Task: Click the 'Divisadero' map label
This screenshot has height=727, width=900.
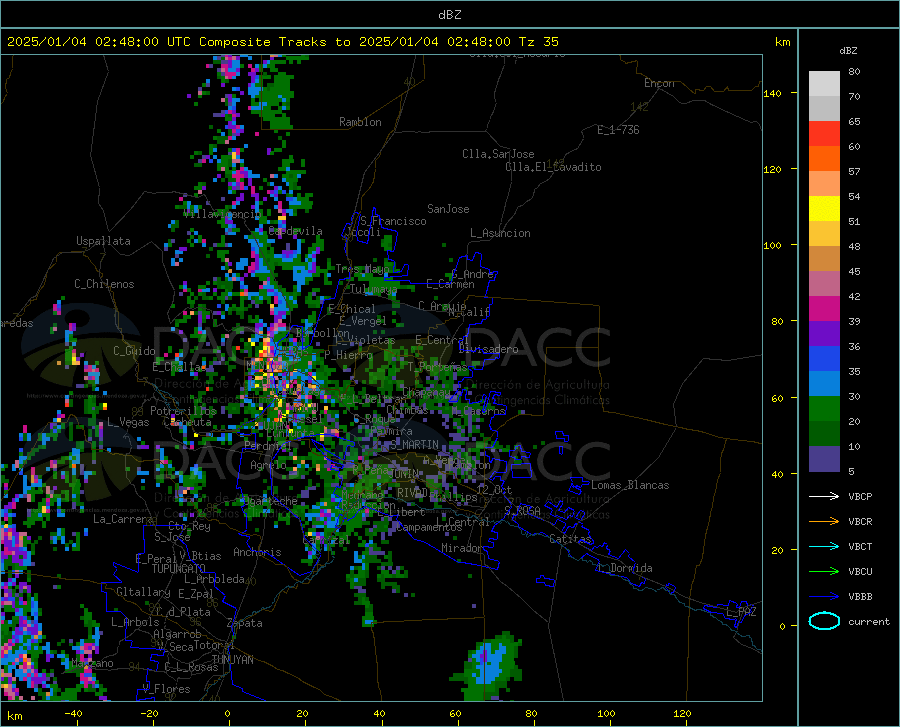Action: coord(488,349)
